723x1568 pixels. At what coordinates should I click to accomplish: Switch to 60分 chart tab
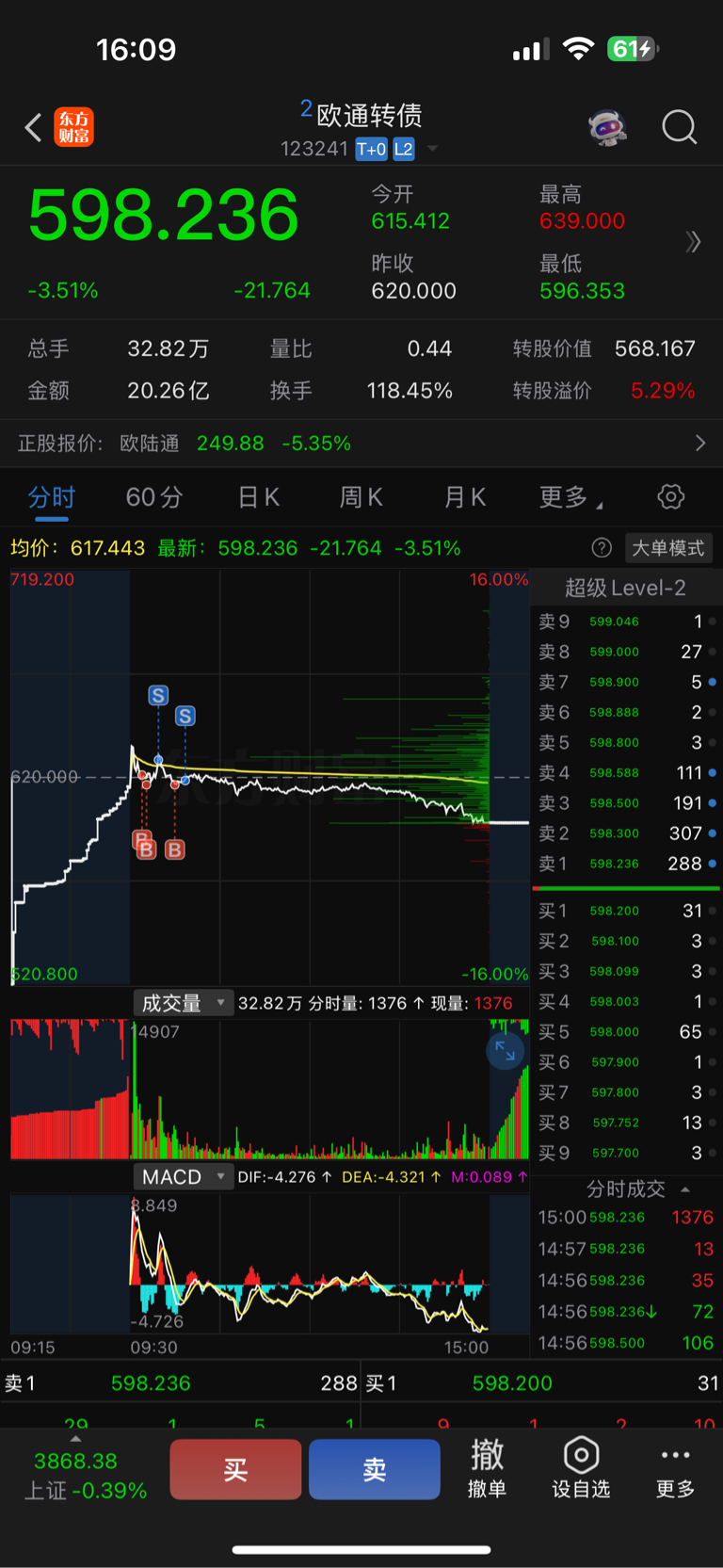pos(154,497)
